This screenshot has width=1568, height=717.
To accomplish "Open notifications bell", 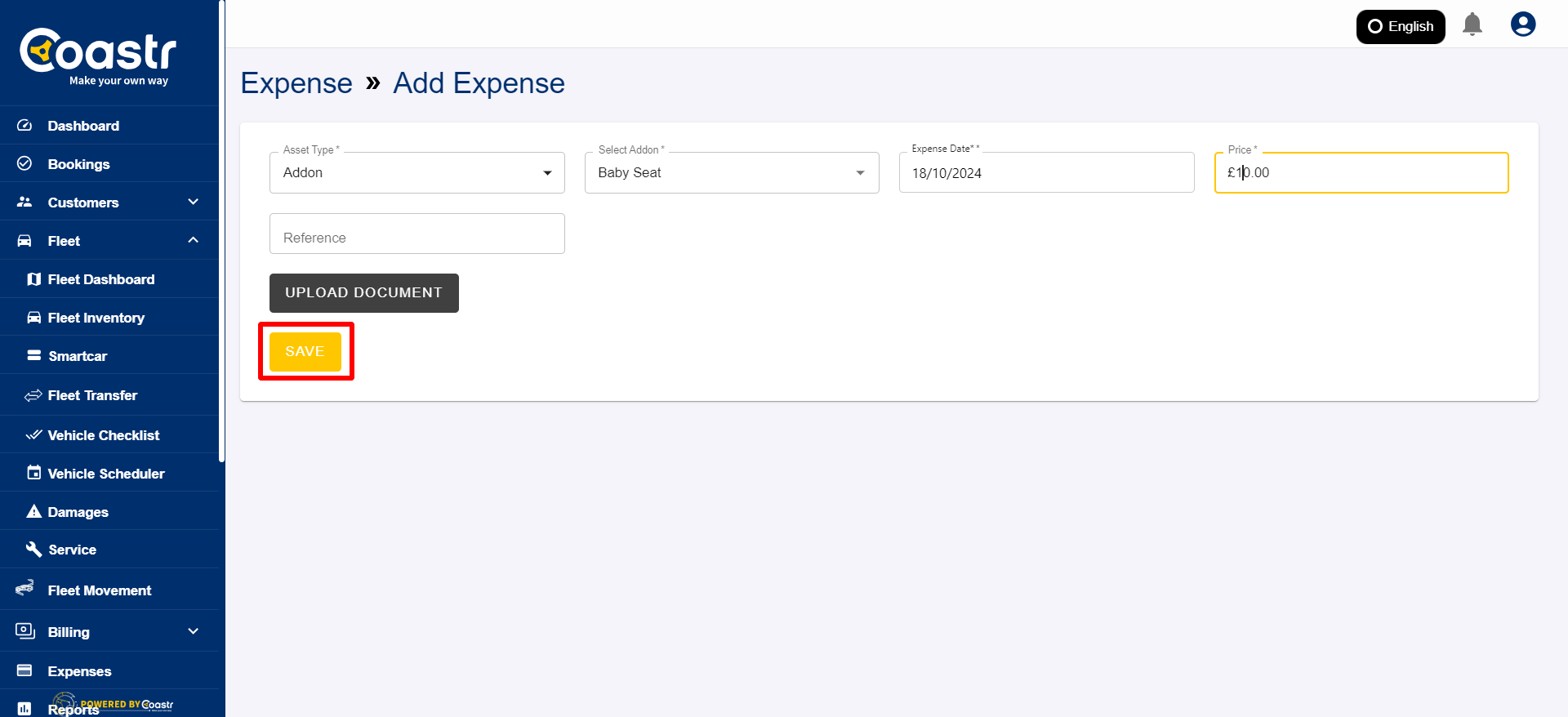I will click(x=1472, y=24).
